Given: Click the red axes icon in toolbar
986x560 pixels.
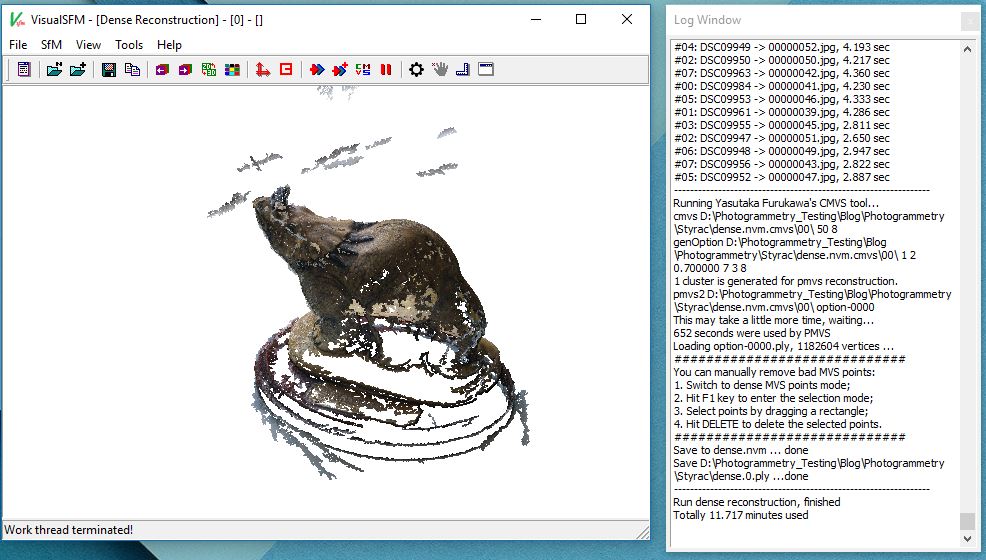Looking at the screenshot, I should (263, 70).
